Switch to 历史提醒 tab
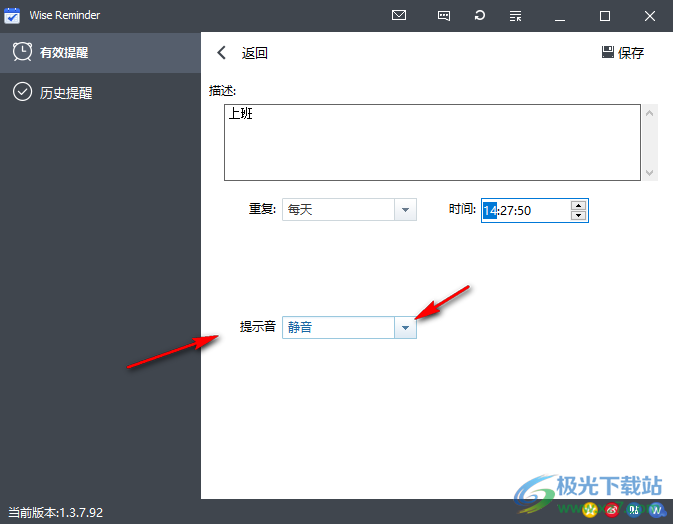The height and width of the screenshot is (524, 673). point(100,92)
